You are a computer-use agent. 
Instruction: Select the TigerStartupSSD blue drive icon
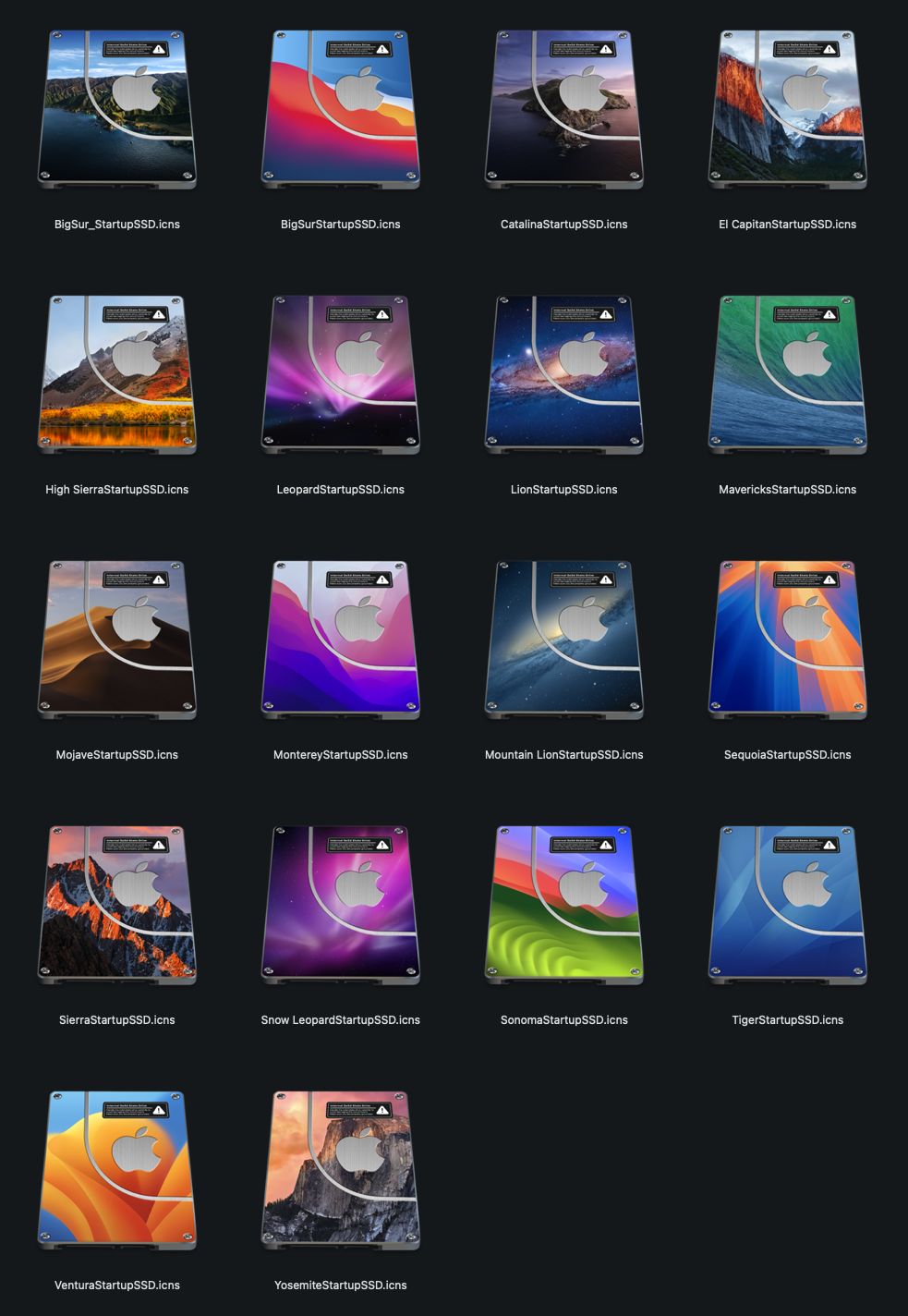click(788, 905)
